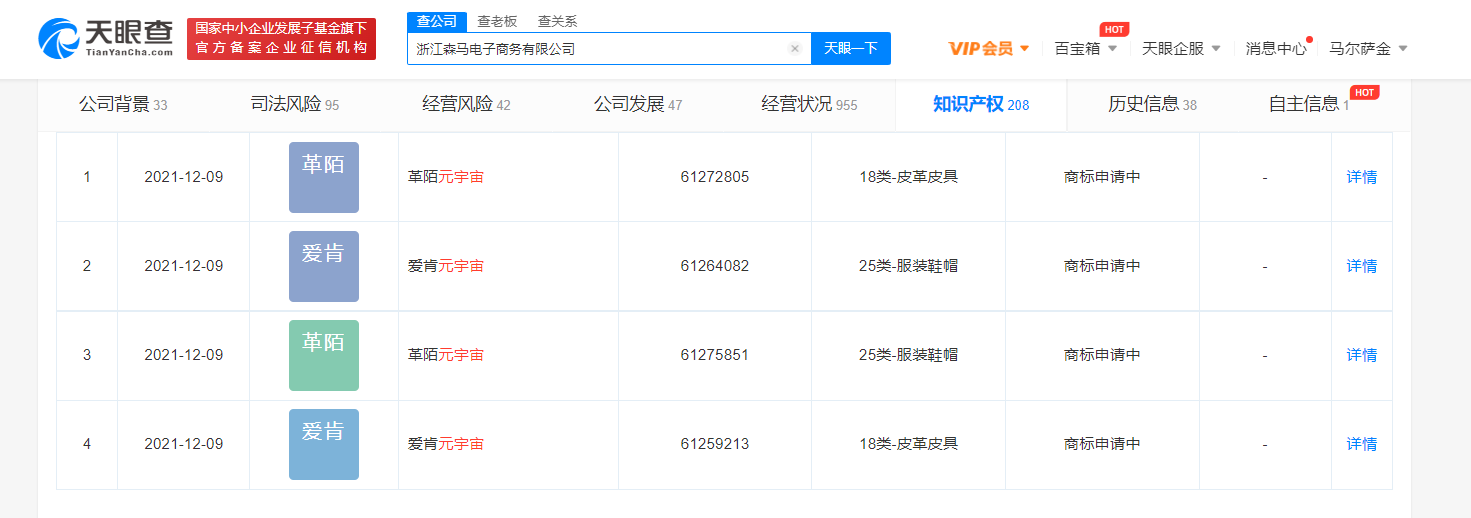This screenshot has width=1471, height=518.
Task: Open 详情 link for trademark 61259213
Action: (1361, 444)
